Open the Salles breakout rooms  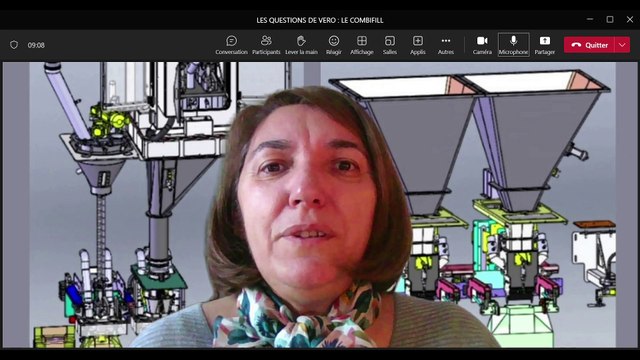pos(390,45)
